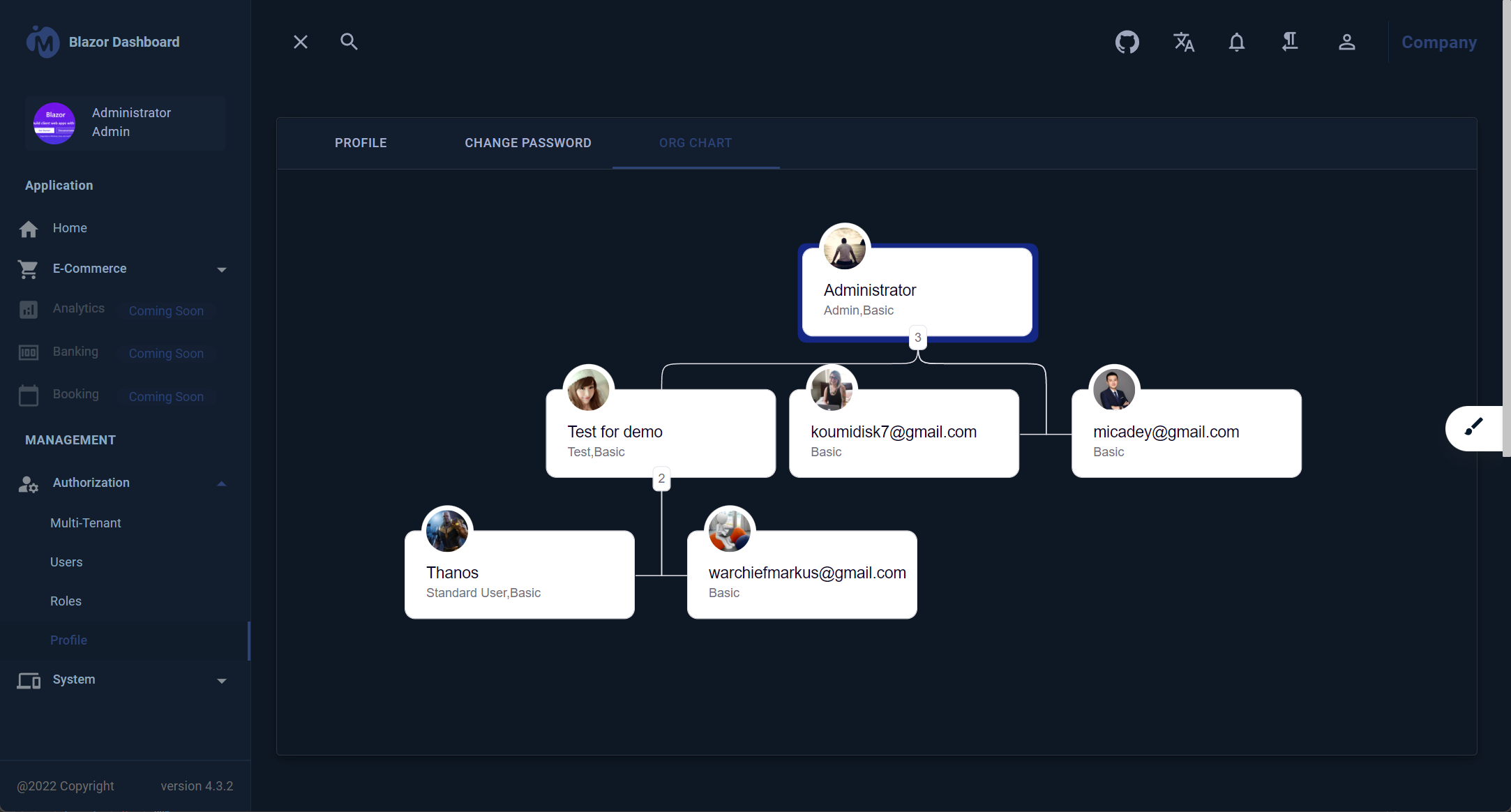The width and height of the screenshot is (1511, 812).
Task: Click the Blazor Dashboard logo
Action: (43, 42)
